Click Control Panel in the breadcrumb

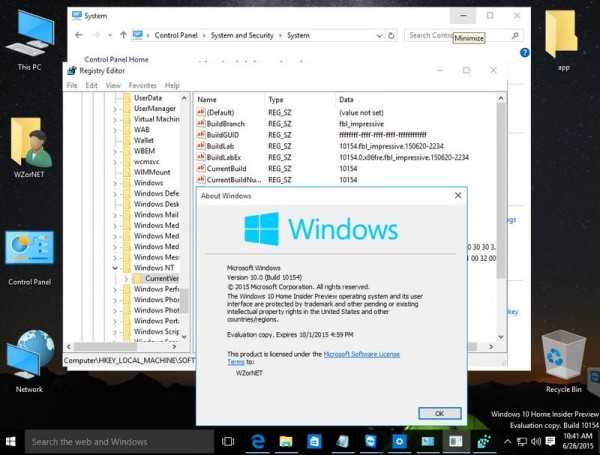(176, 36)
